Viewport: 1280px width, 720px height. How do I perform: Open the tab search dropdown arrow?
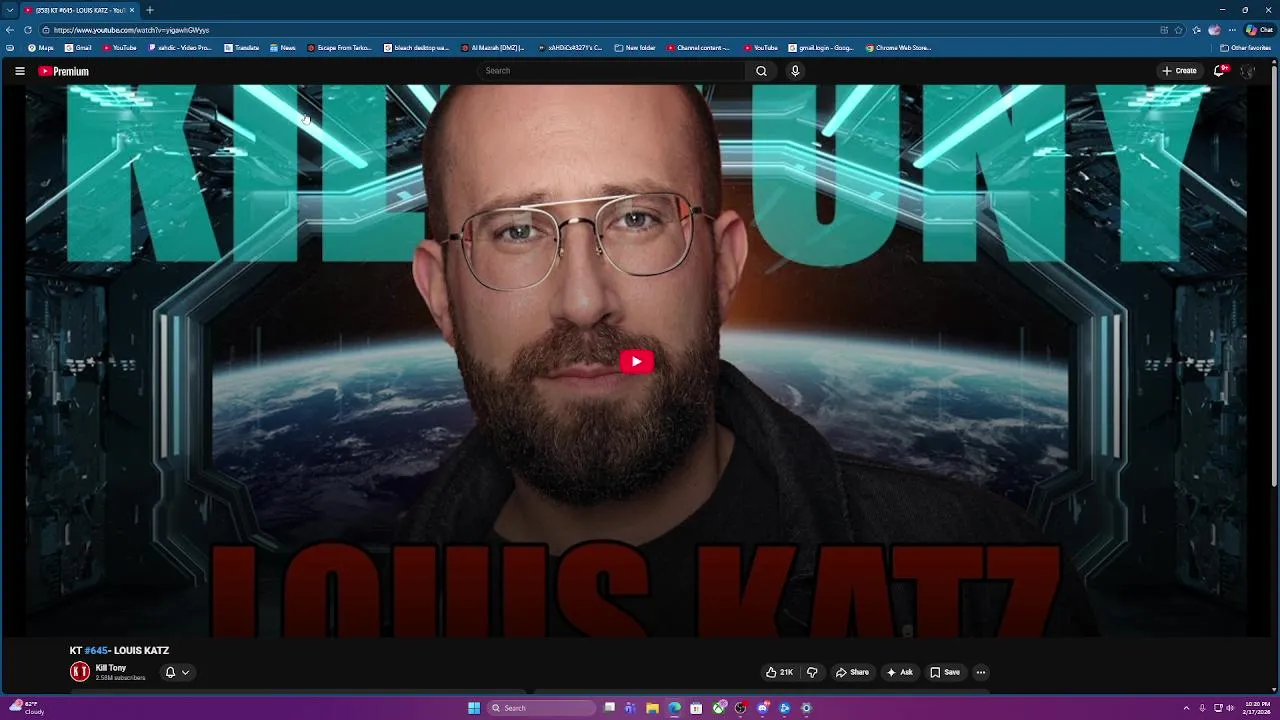10,10
